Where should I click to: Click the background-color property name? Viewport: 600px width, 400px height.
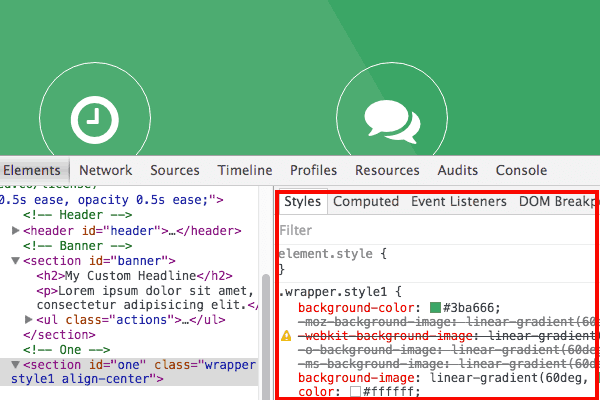pos(356,308)
